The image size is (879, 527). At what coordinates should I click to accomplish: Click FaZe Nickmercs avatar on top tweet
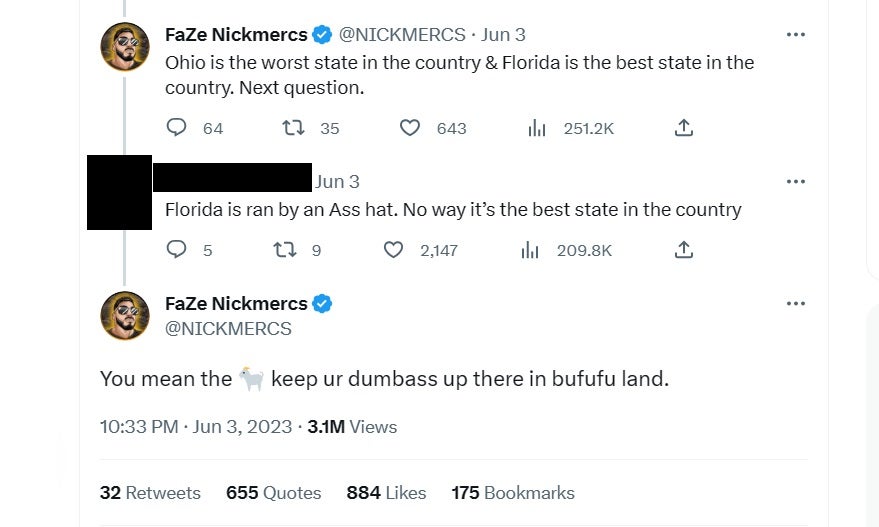[x=125, y=46]
